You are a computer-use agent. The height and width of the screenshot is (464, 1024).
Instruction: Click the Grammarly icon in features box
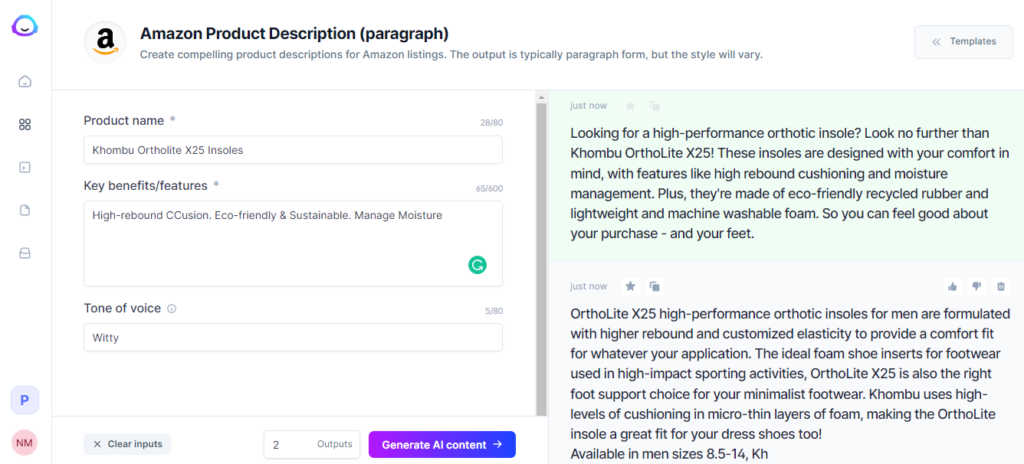[477, 265]
